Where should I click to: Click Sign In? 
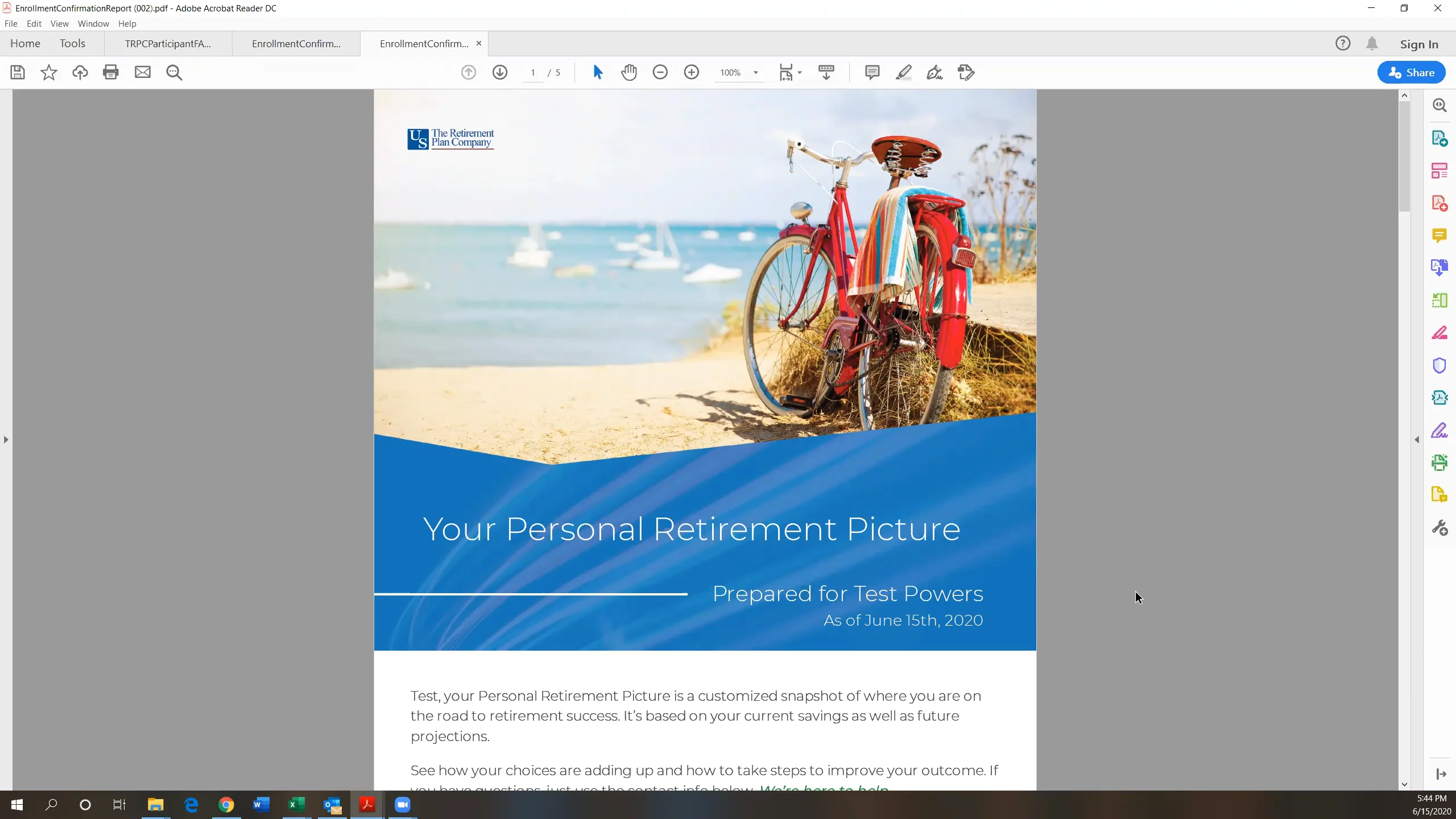pyautogui.click(x=1419, y=44)
